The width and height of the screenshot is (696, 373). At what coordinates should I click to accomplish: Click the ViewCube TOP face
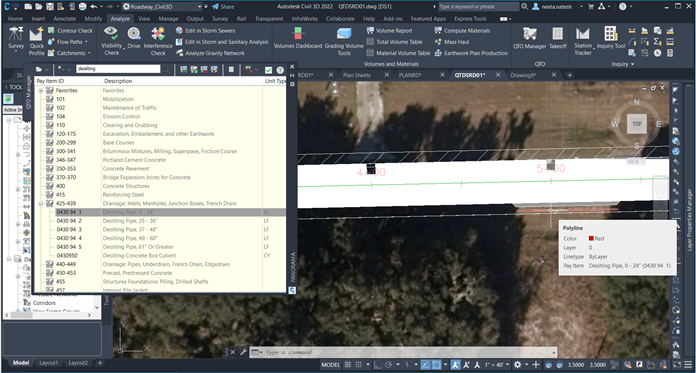(x=637, y=124)
